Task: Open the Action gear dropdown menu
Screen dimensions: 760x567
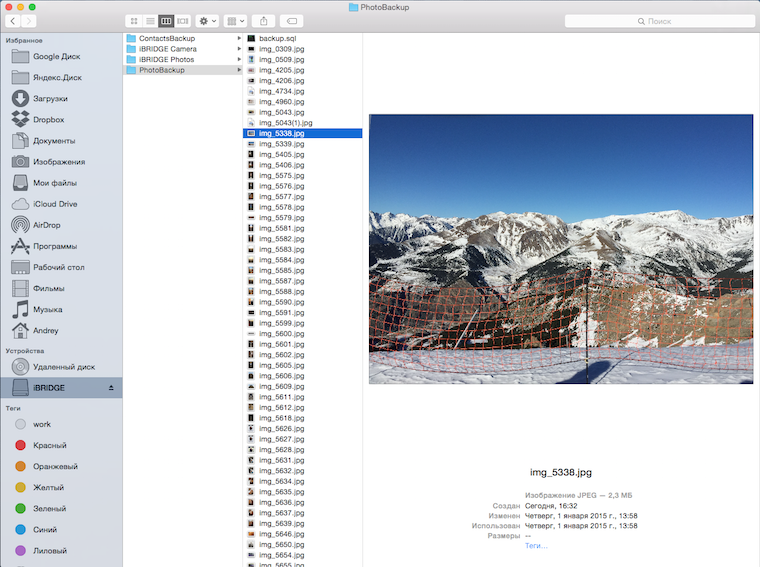Action: pyautogui.click(x=208, y=20)
